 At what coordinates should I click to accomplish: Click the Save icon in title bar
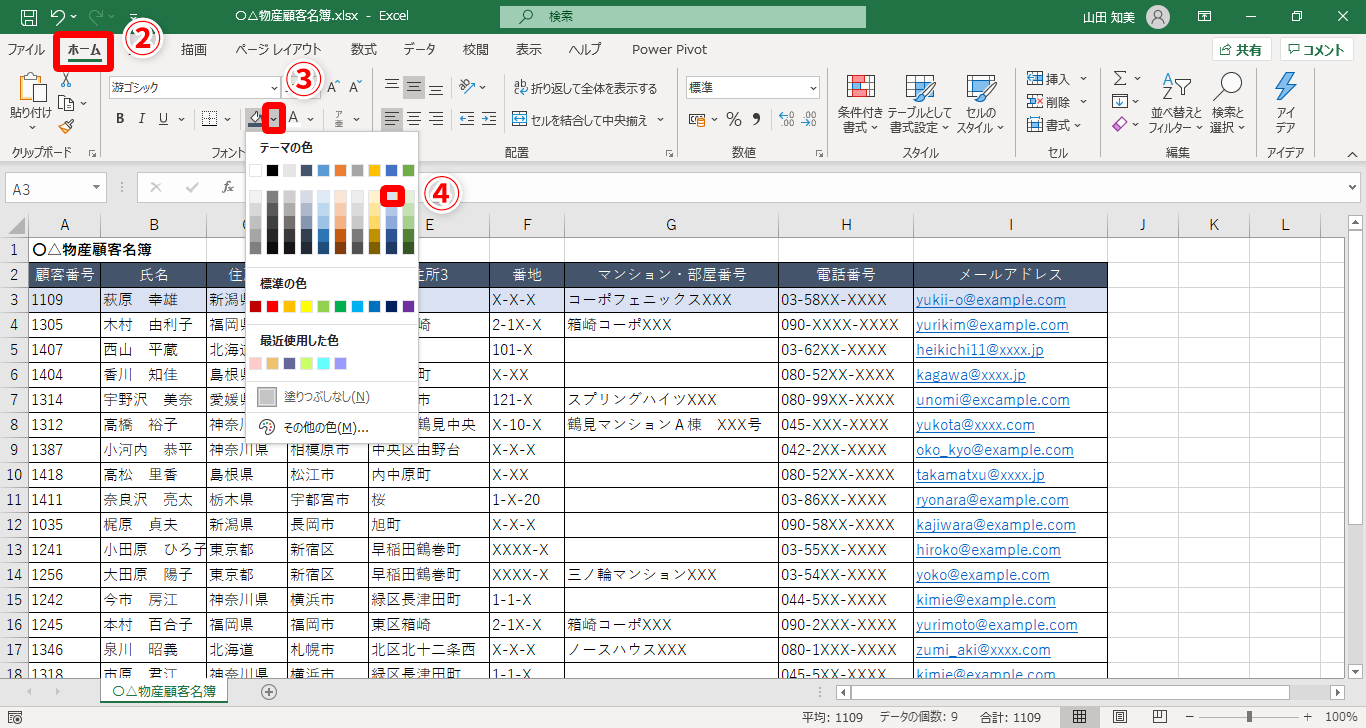(x=29, y=17)
